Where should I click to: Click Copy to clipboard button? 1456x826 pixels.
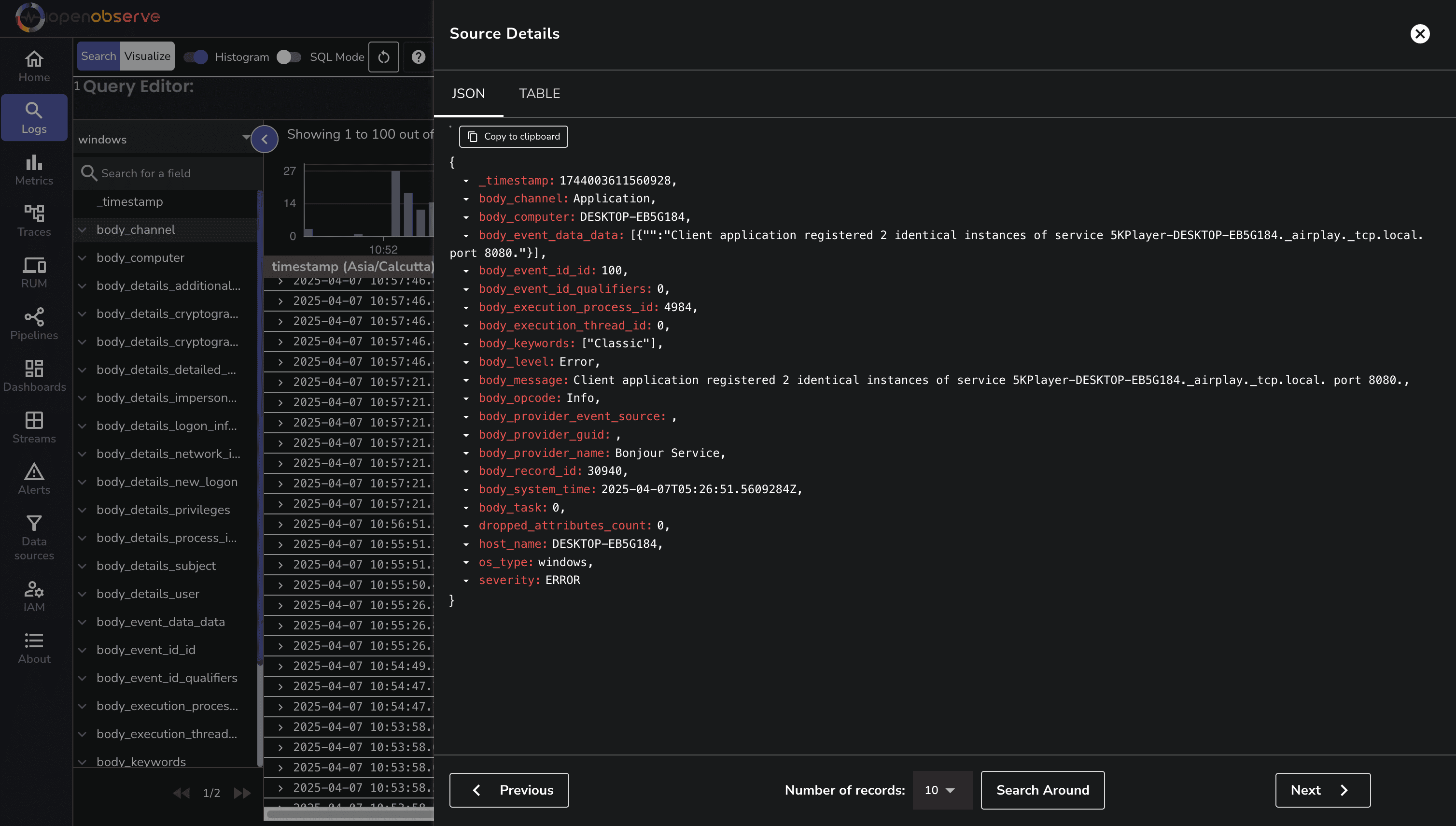[x=513, y=137]
